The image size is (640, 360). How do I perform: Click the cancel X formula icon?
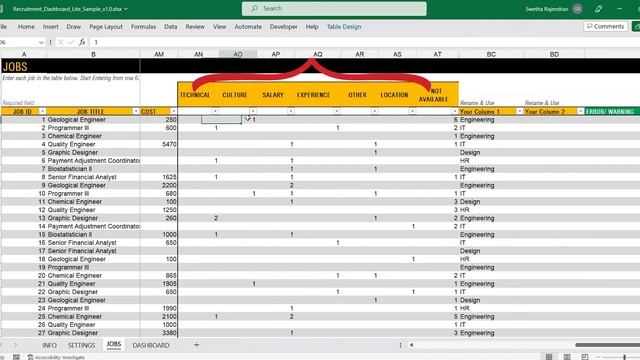point(60,42)
